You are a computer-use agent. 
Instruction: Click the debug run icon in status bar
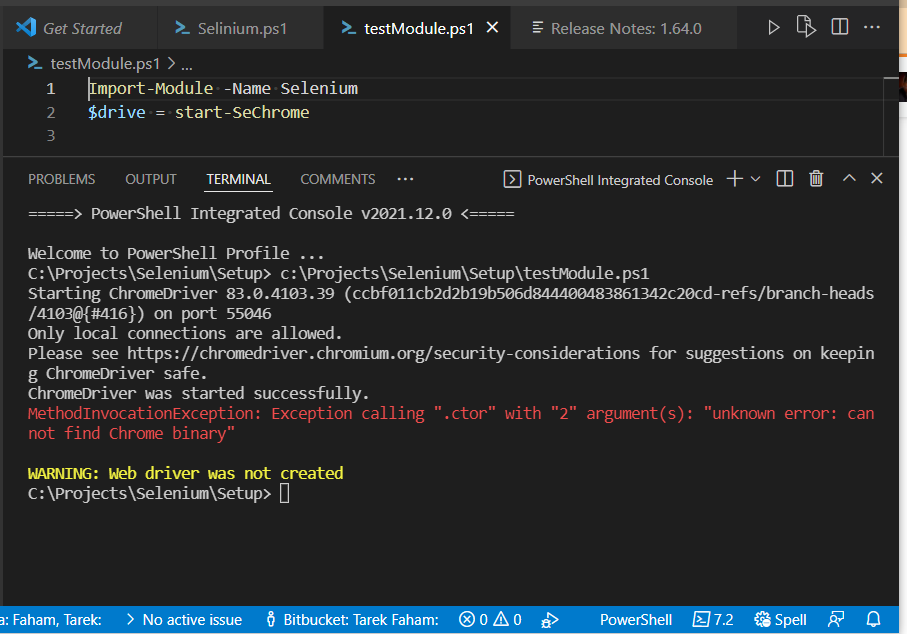[550, 620]
